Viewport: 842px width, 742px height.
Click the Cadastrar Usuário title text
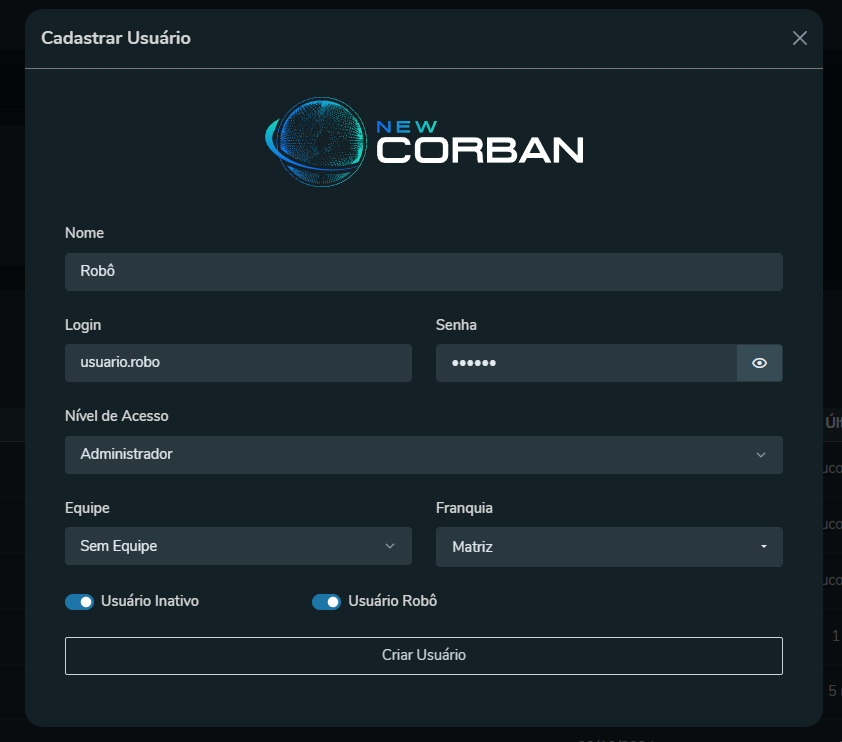(x=116, y=38)
